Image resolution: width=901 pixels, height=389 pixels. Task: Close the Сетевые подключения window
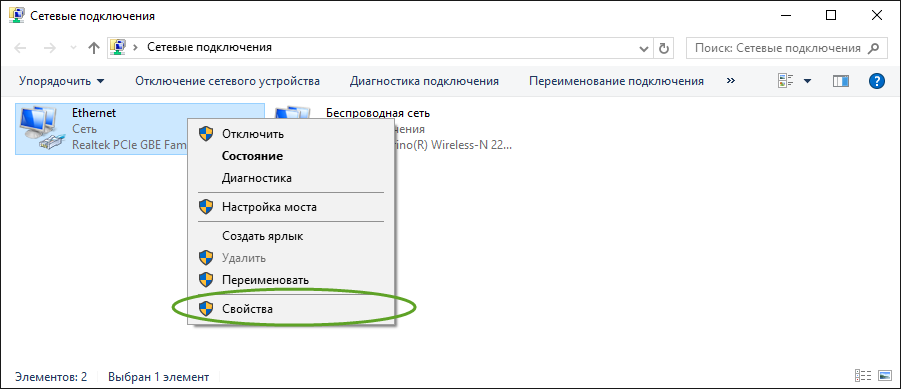point(876,16)
